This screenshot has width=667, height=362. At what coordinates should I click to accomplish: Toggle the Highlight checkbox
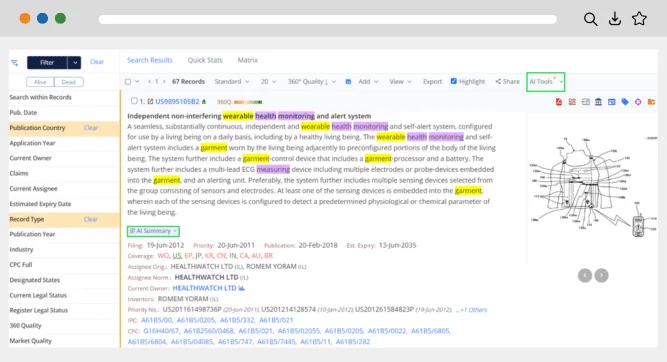click(453, 81)
